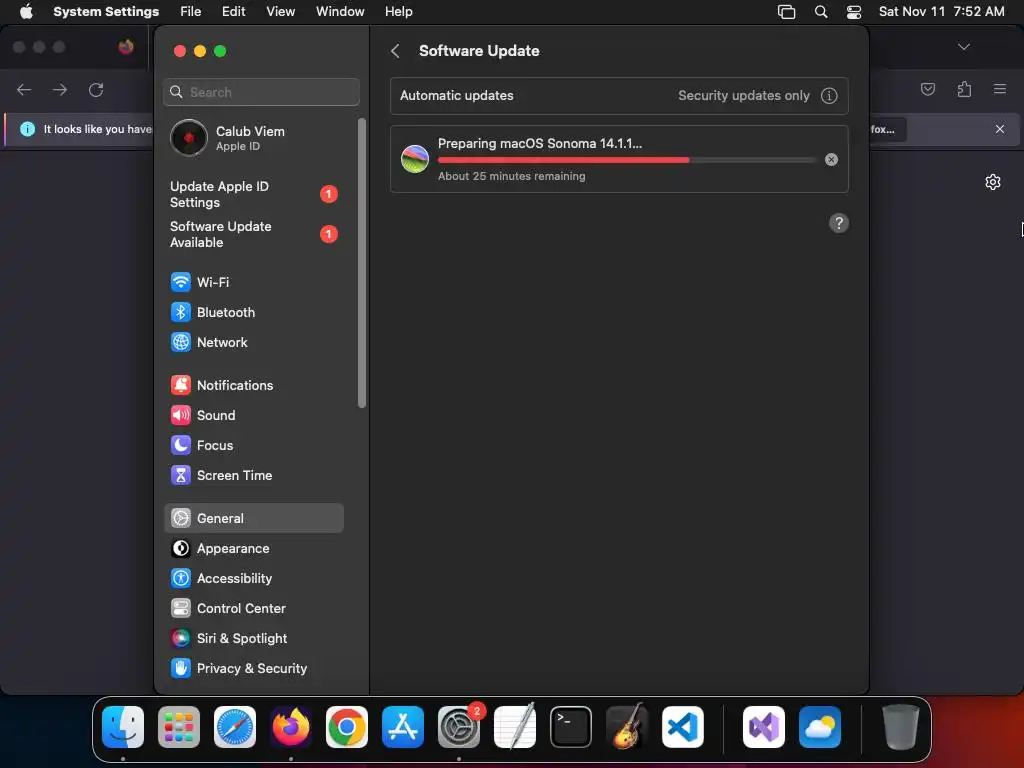The image size is (1024, 768).
Task: Click Firefox reload button behind Settings
Action: pyautogui.click(x=96, y=89)
